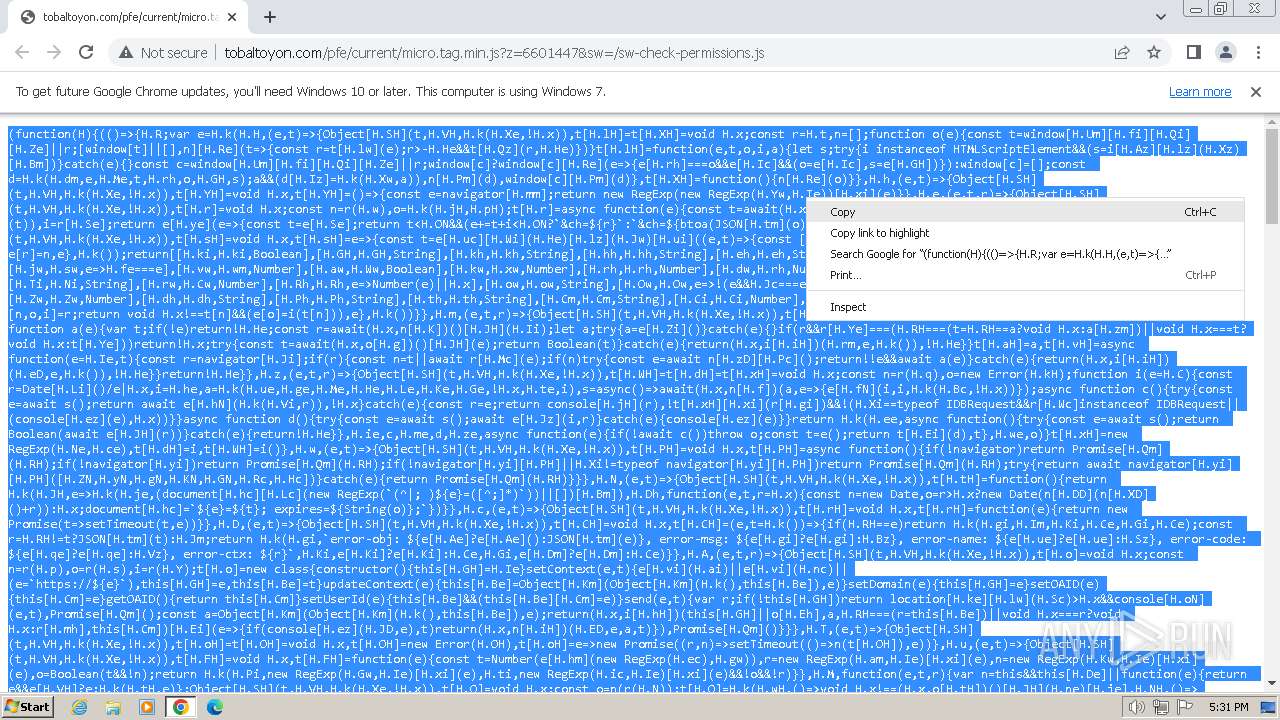Viewport: 1280px width, 720px height.
Task: Launch Internet Explorer from the taskbar
Action: pyautogui.click(x=79, y=707)
